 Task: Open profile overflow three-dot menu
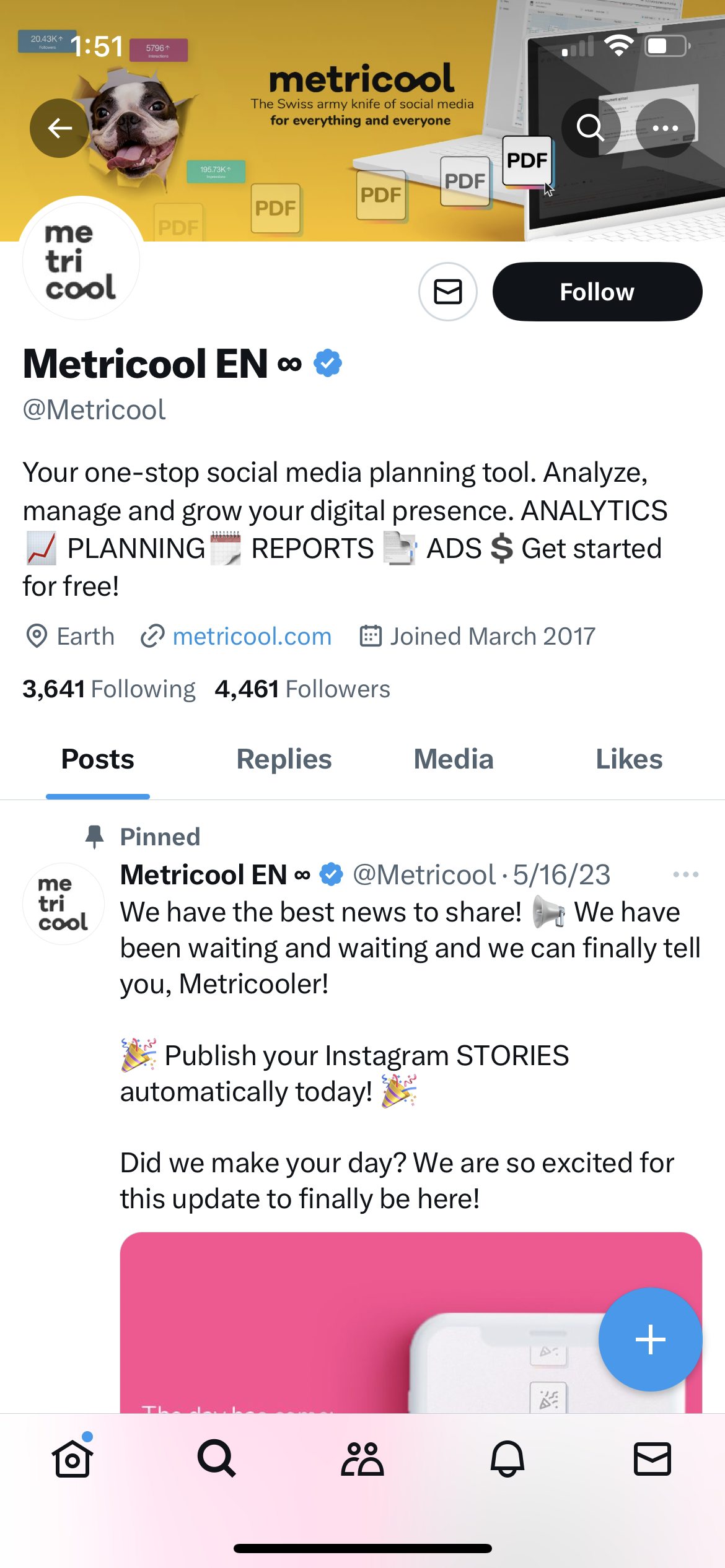665,128
